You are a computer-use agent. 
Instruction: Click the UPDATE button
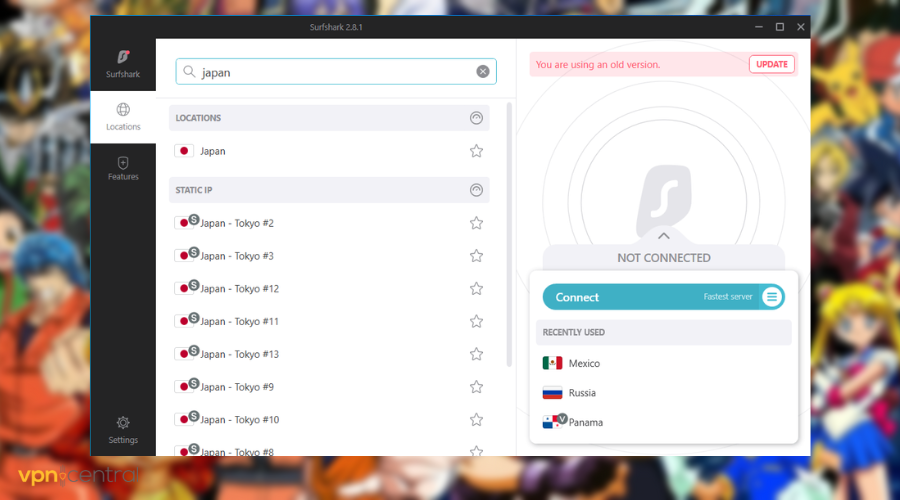[x=772, y=64]
